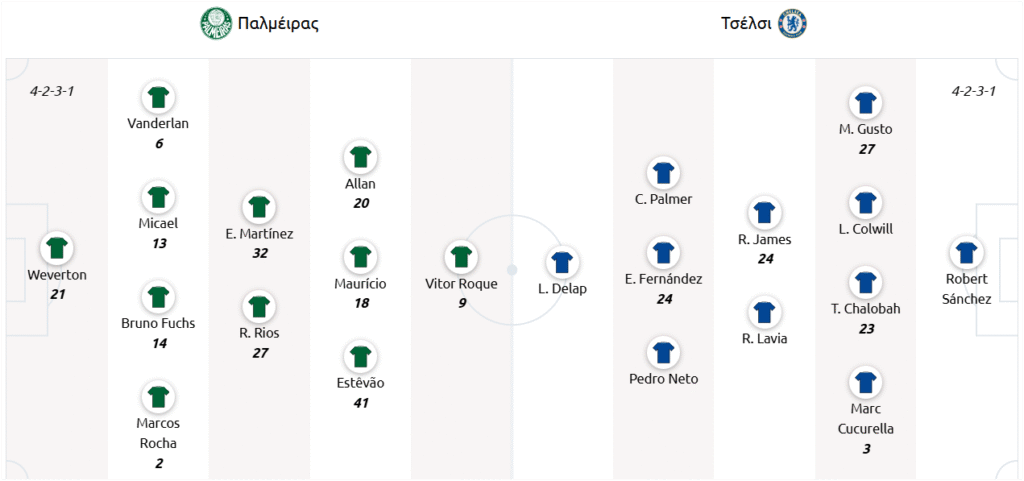Click the Bruno Fuchs player name
The height and width of the screenshot is (481, 1024).
coord(158,323)
